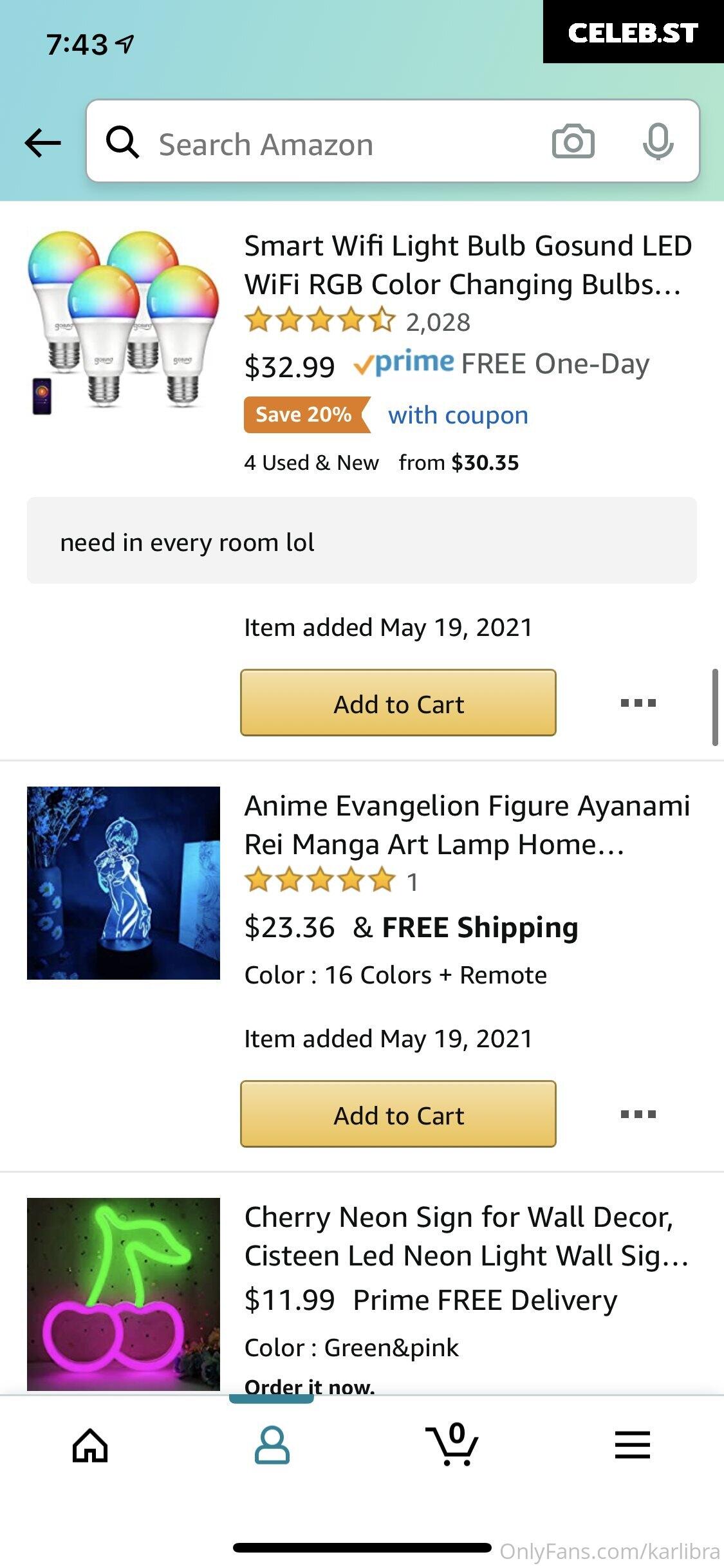
Task: Tap the back arrow icon
Action: (42, 142)
